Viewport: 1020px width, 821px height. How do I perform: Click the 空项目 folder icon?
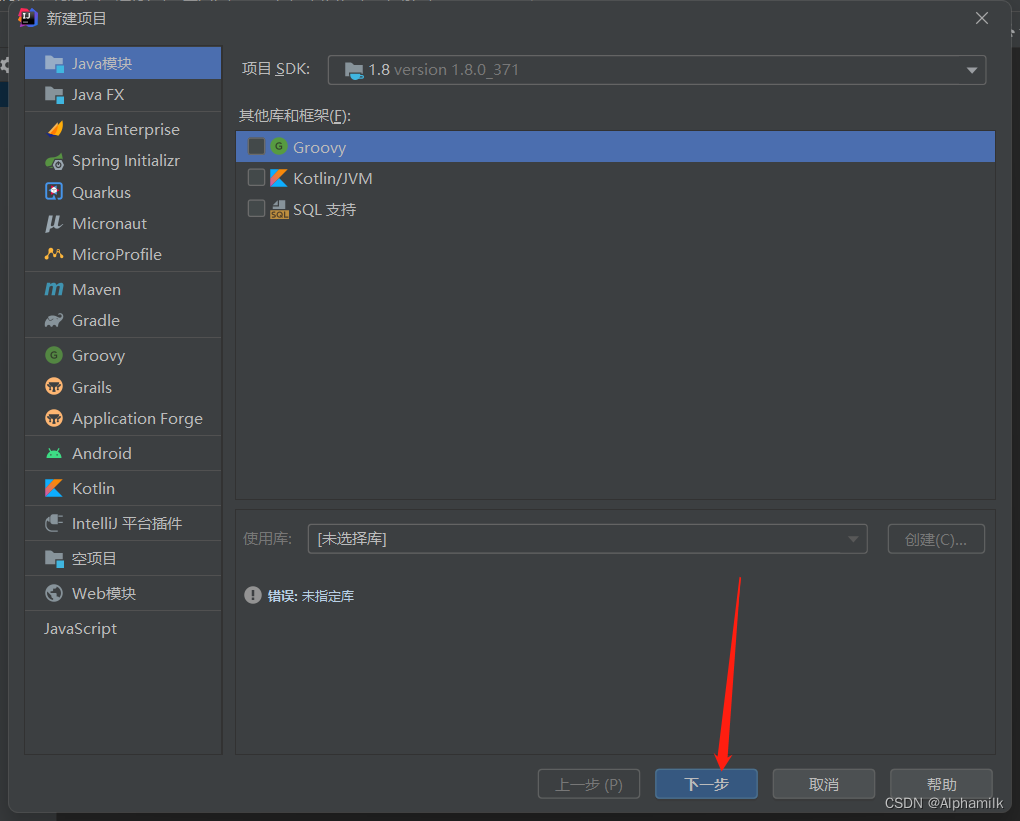[x=54, y=558]
